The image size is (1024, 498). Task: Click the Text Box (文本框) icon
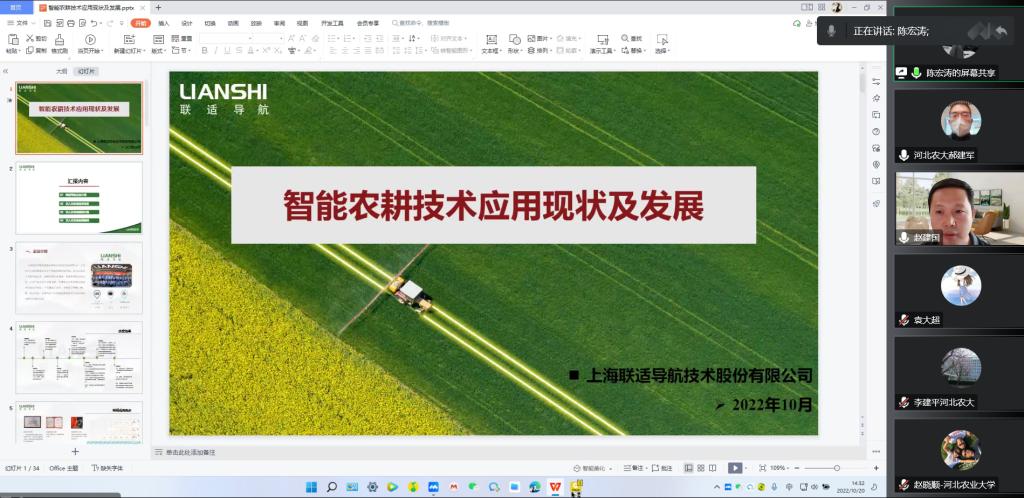492,39
